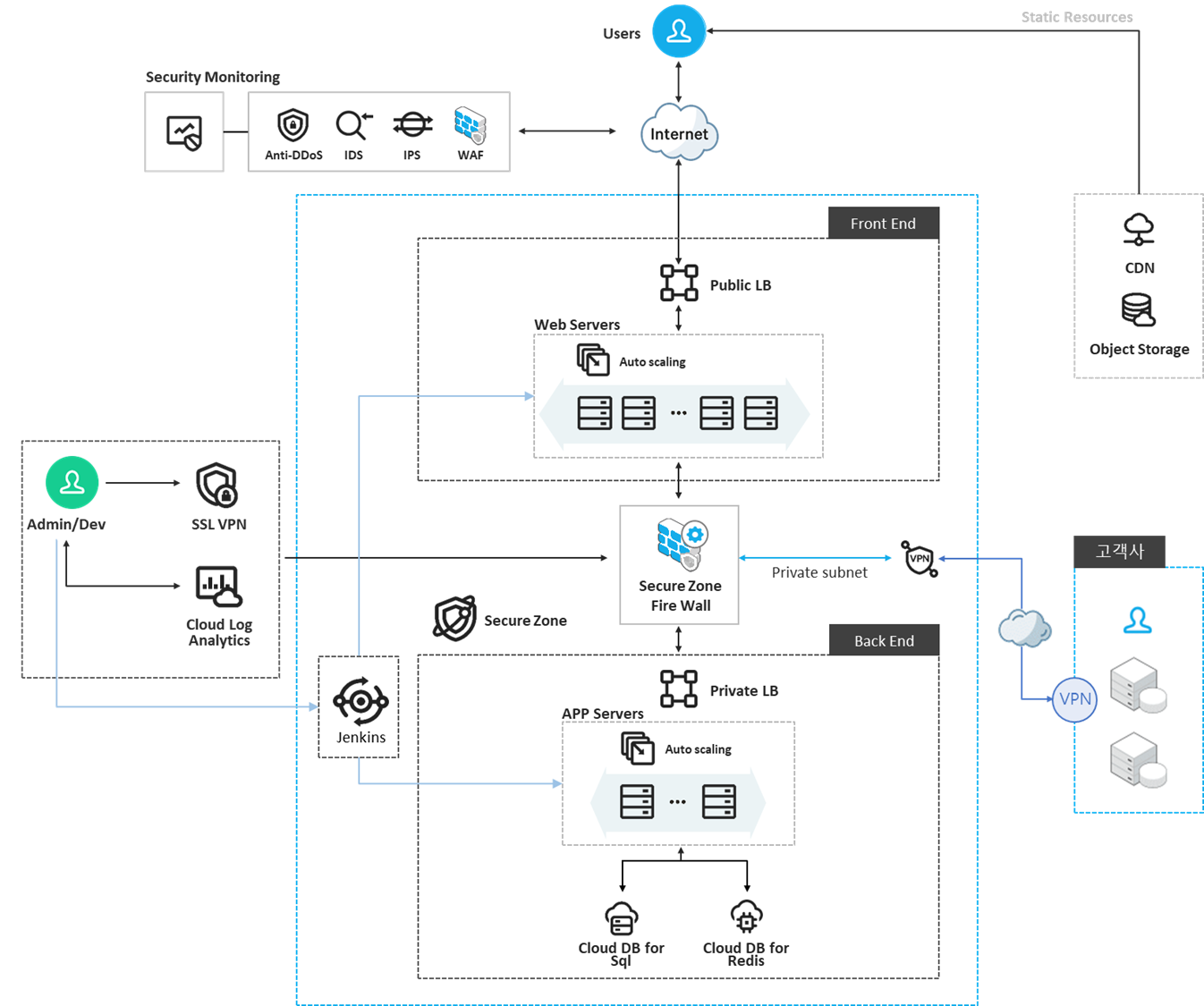Click the Cloud DB for Redis icon
The width and height of the screenshot is (1204, 1006).
(746, 917)
